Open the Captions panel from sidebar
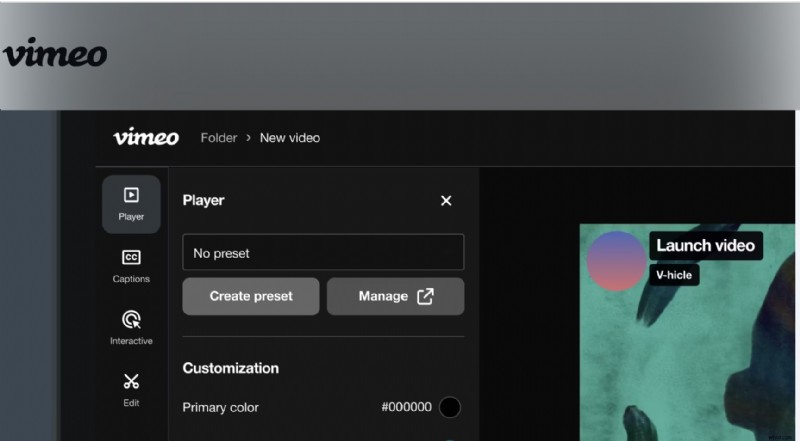 coord(131,266)
